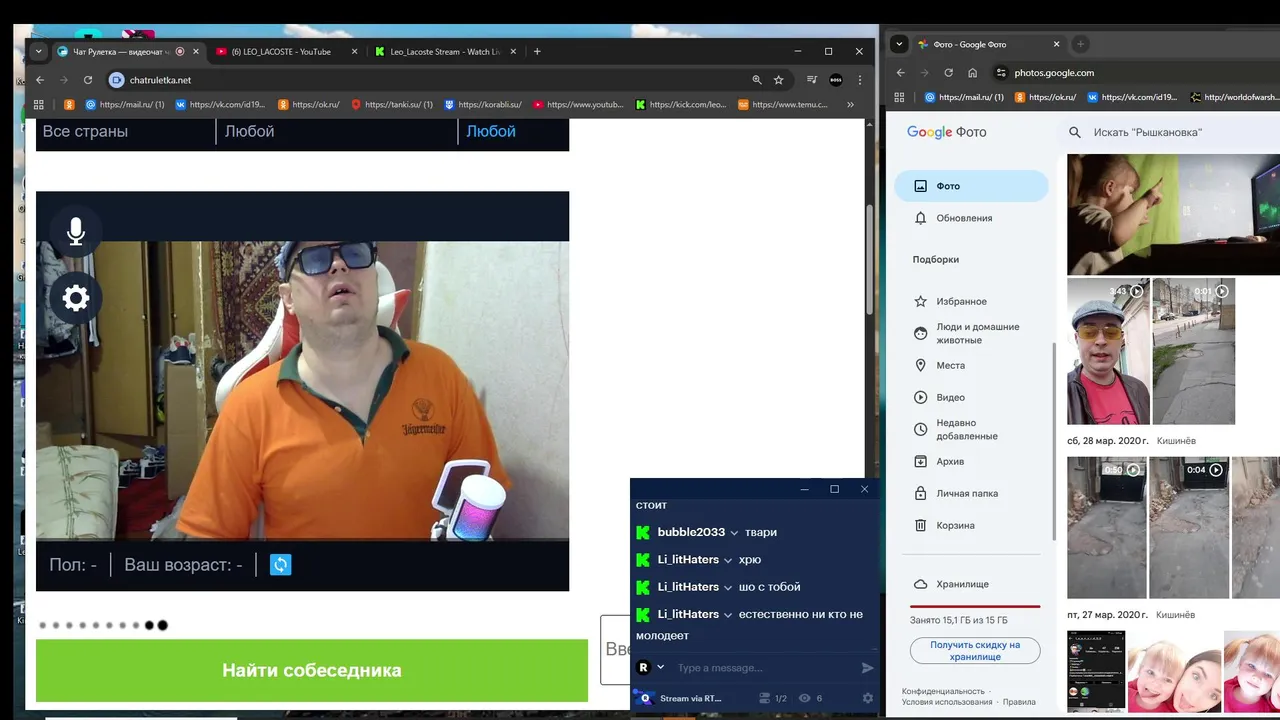
Task: Open chat popup settings gear
Action: [867, 698]
